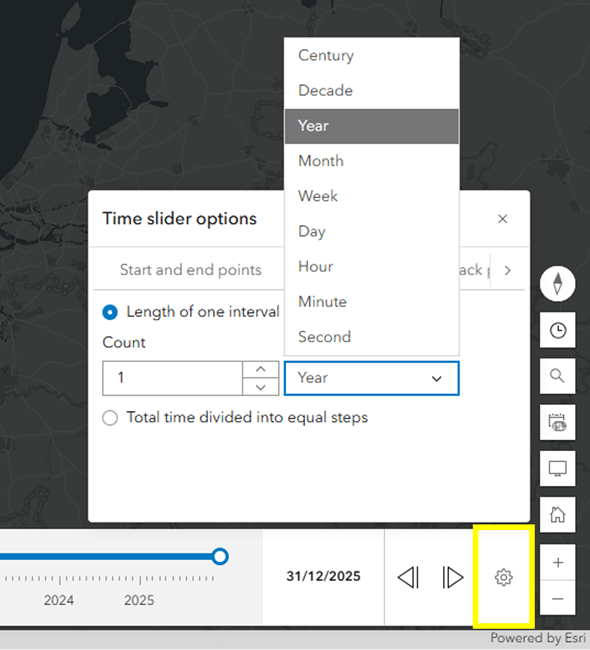Step the time slider forward
Image resolution: width=590 pixels, height=650 pixels.
[x=452, y=577]
